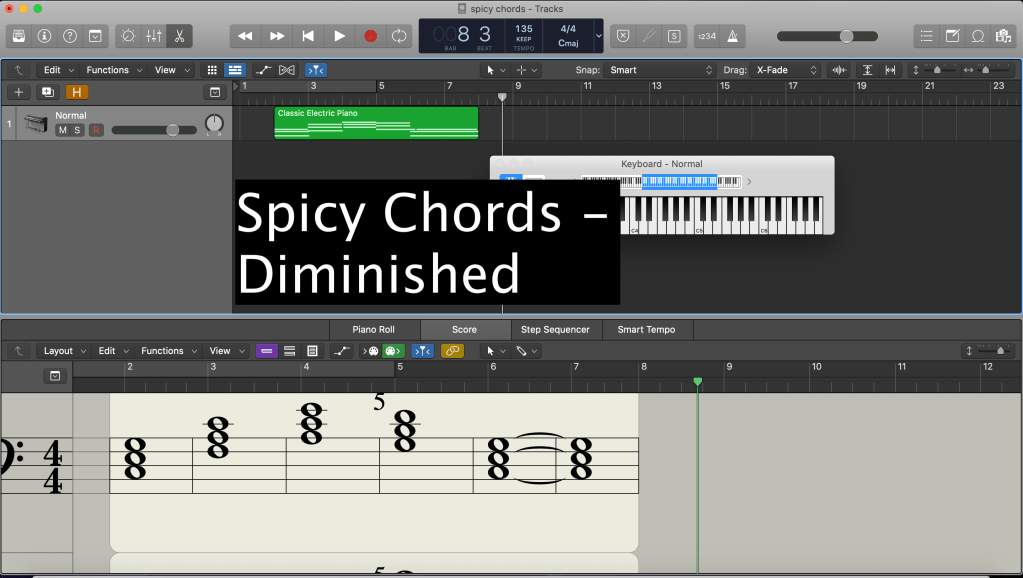The height and width of the screenshot is (578, 1023).
Task: Click the add track plus button
Action: pyautogui.click(x=18, y=92)
